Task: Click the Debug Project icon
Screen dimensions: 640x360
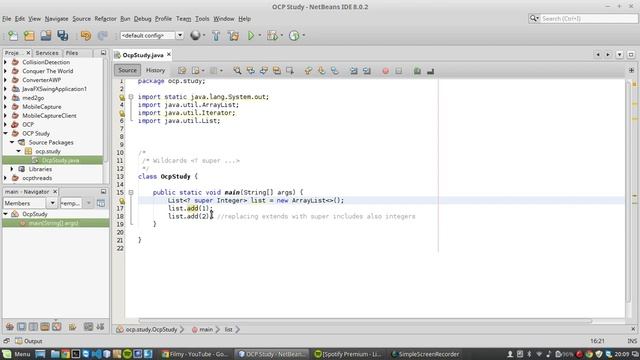Action: click(272, 36)
